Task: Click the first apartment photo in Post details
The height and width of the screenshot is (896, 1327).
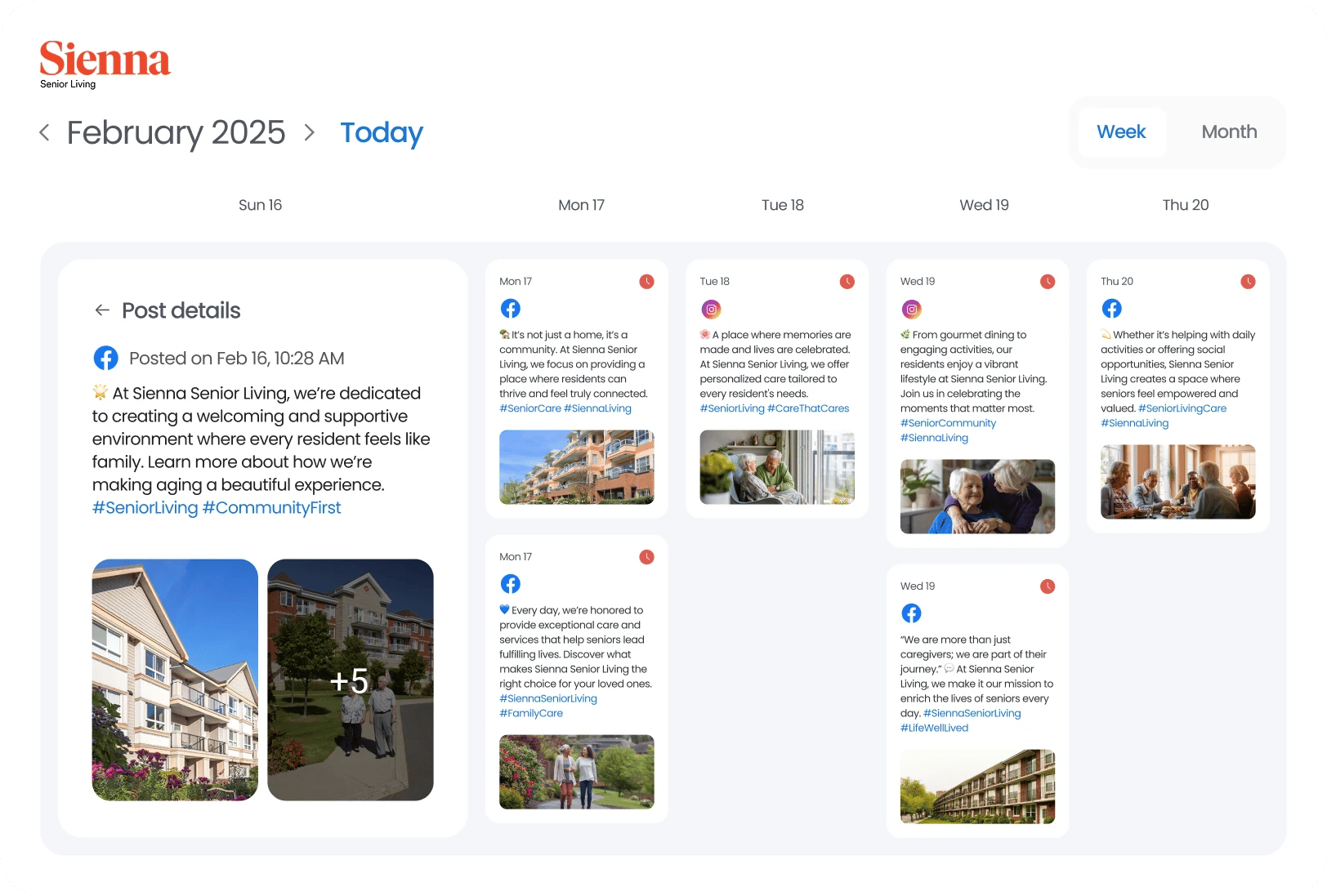Action: (x=175, y=680)
